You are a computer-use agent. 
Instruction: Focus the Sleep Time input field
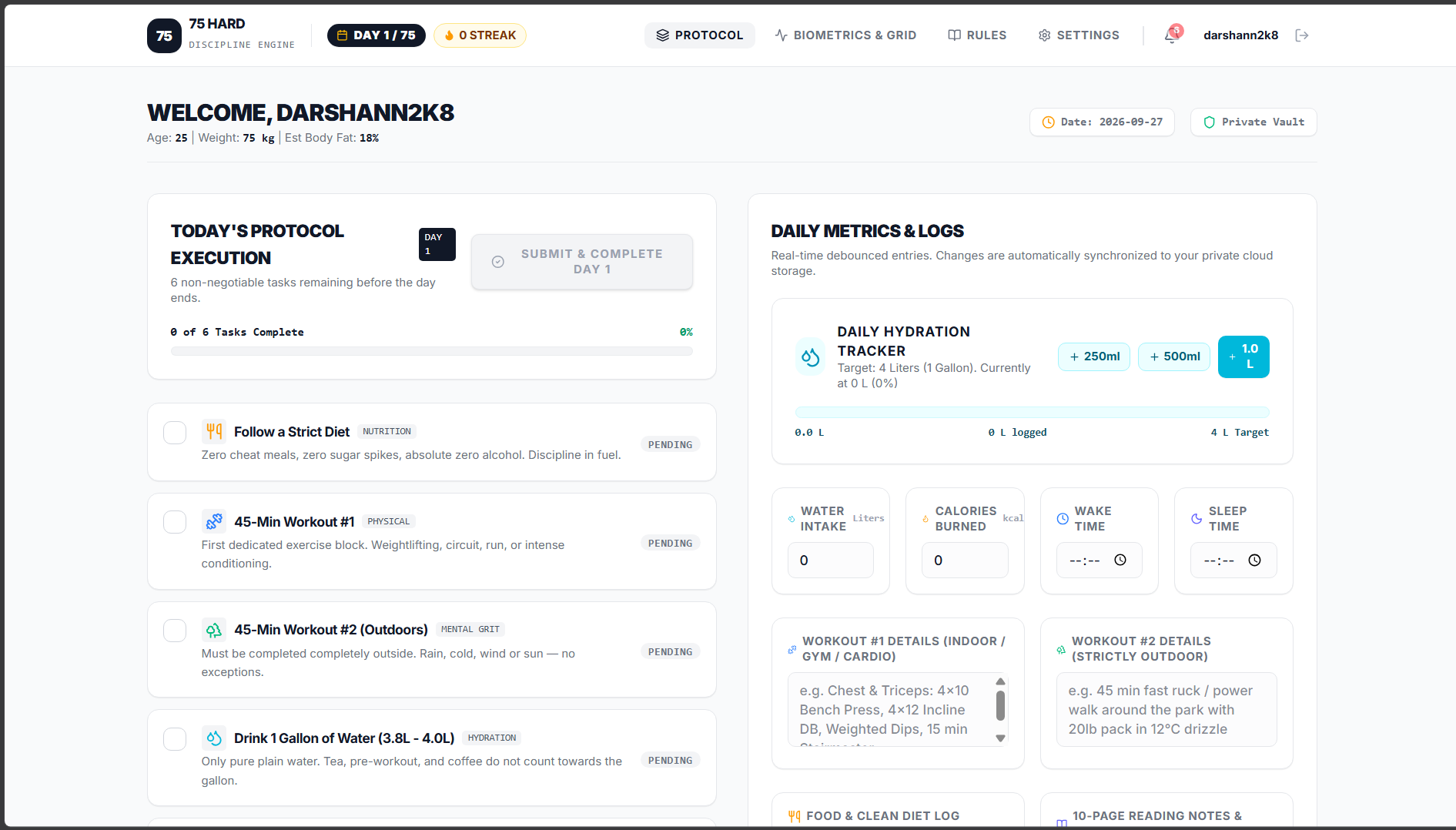(1233, 560)
